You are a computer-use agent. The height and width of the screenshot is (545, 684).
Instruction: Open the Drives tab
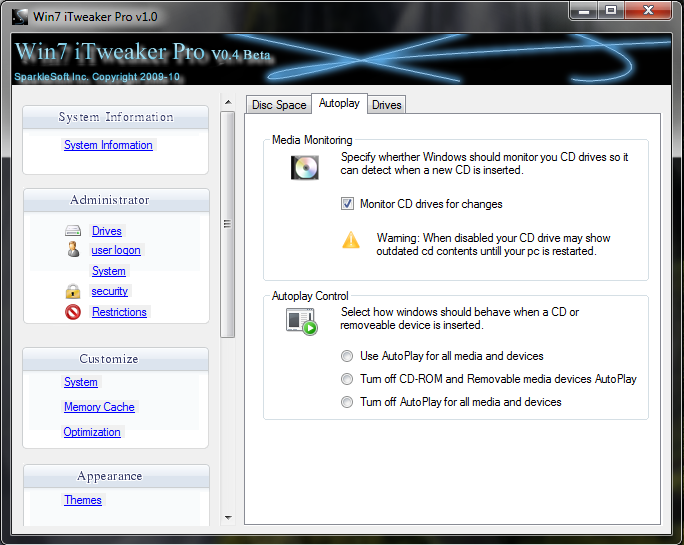click(x=386, y=105)
